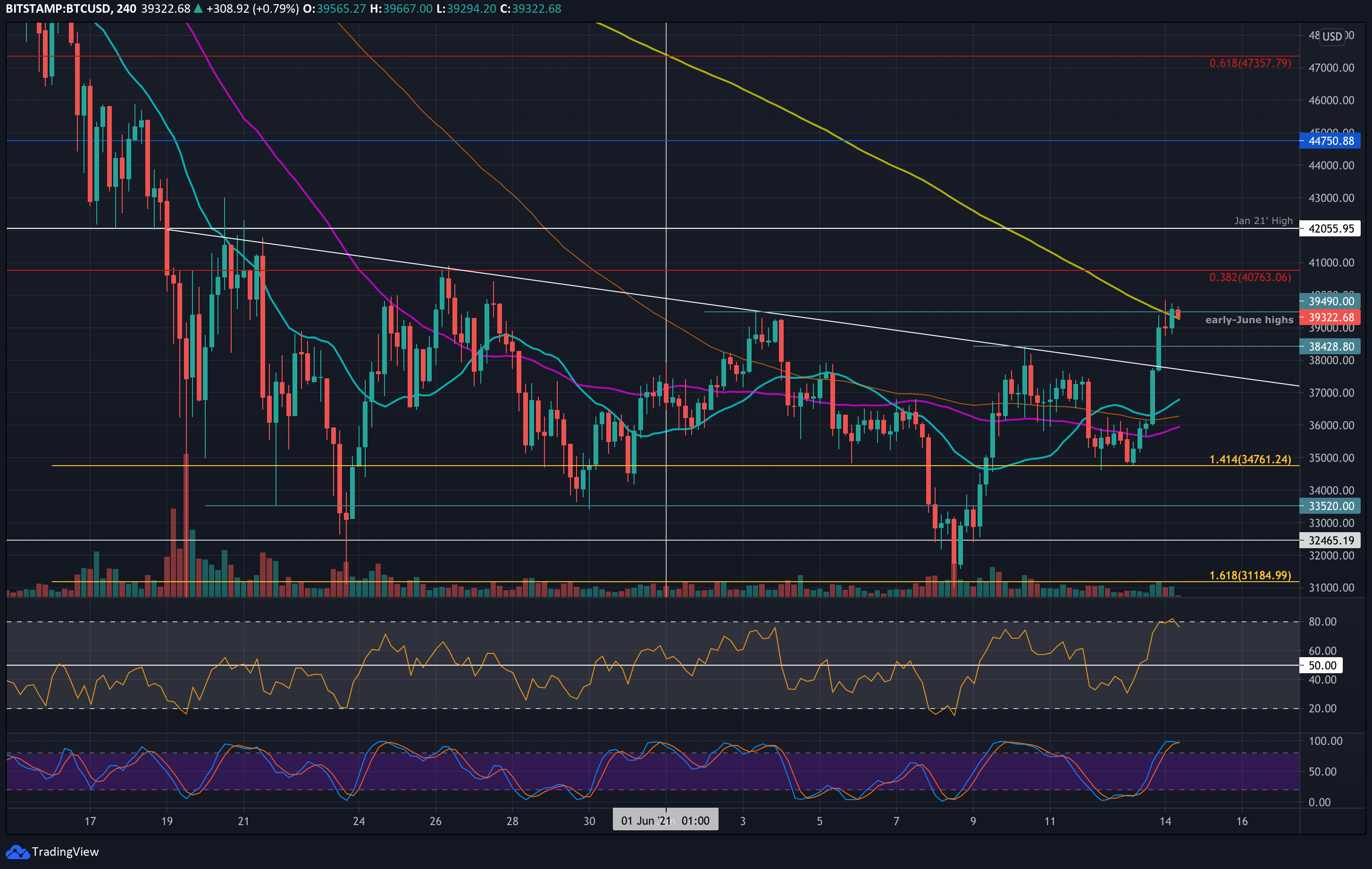
Task: Click the 80.00 RSI overbought scale value
Action: tap(1322, 622)
